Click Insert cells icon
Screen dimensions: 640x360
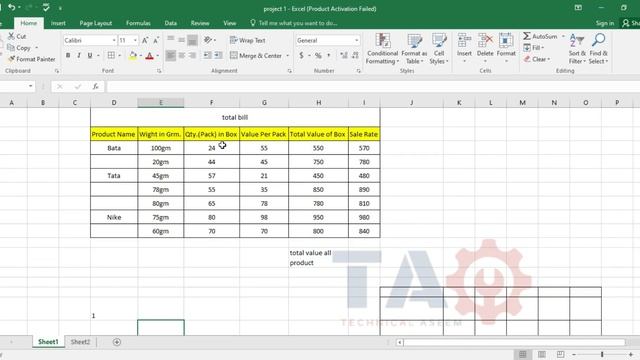coord(464,41)
